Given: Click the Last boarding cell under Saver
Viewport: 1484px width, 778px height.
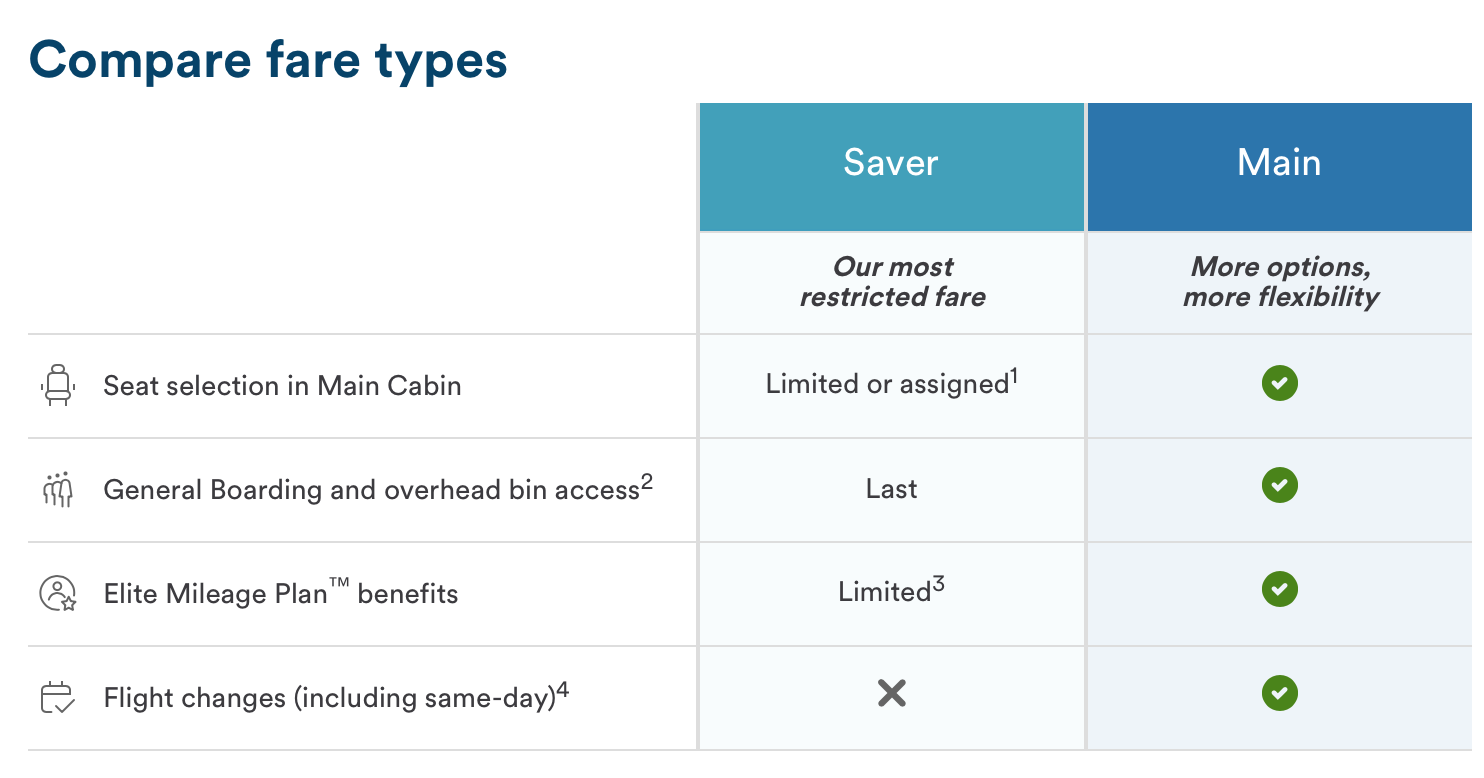Looking at the screenshot, I should click(891, 489).
